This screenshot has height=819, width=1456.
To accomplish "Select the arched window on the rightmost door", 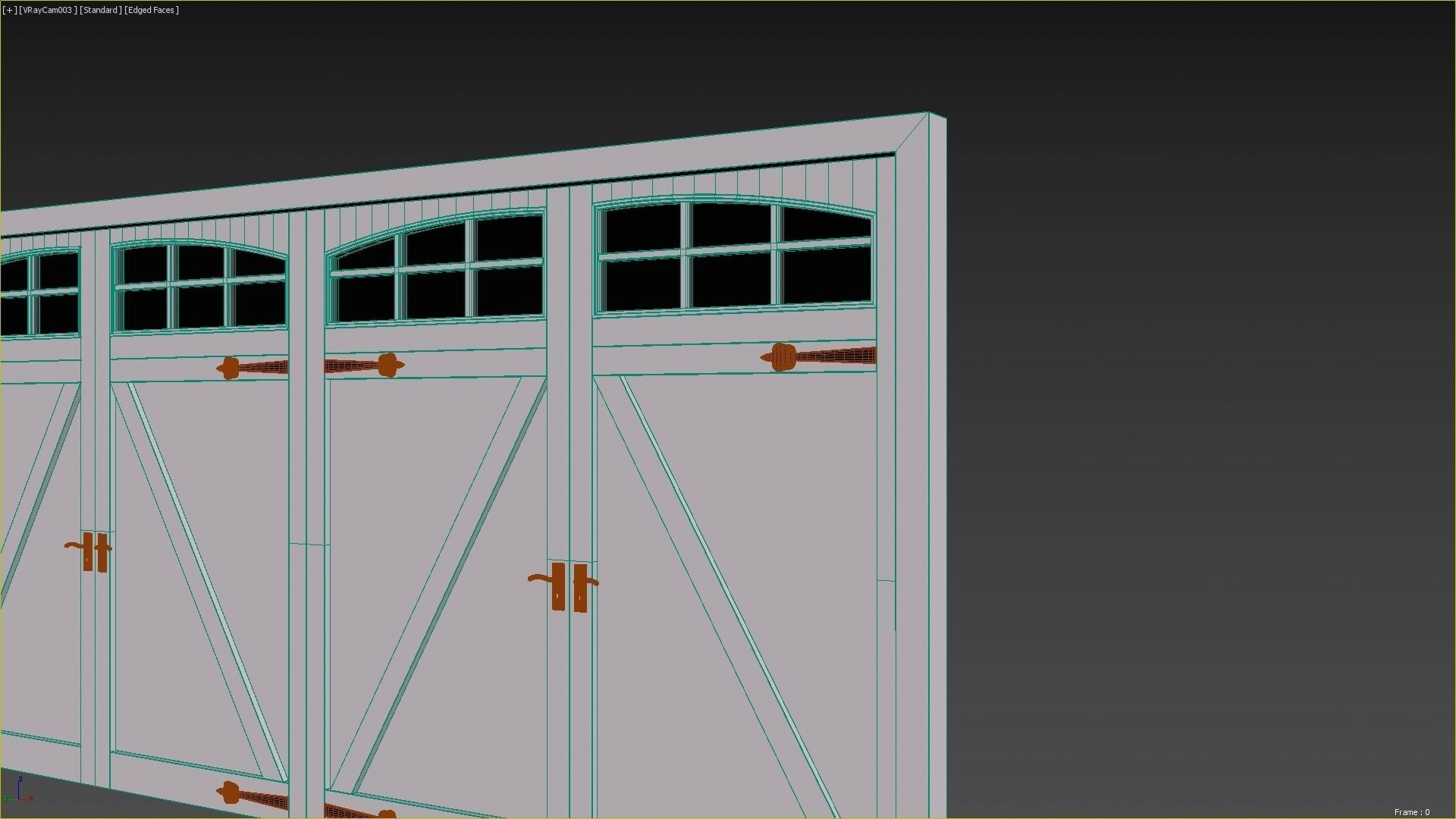I will point(734,256).
